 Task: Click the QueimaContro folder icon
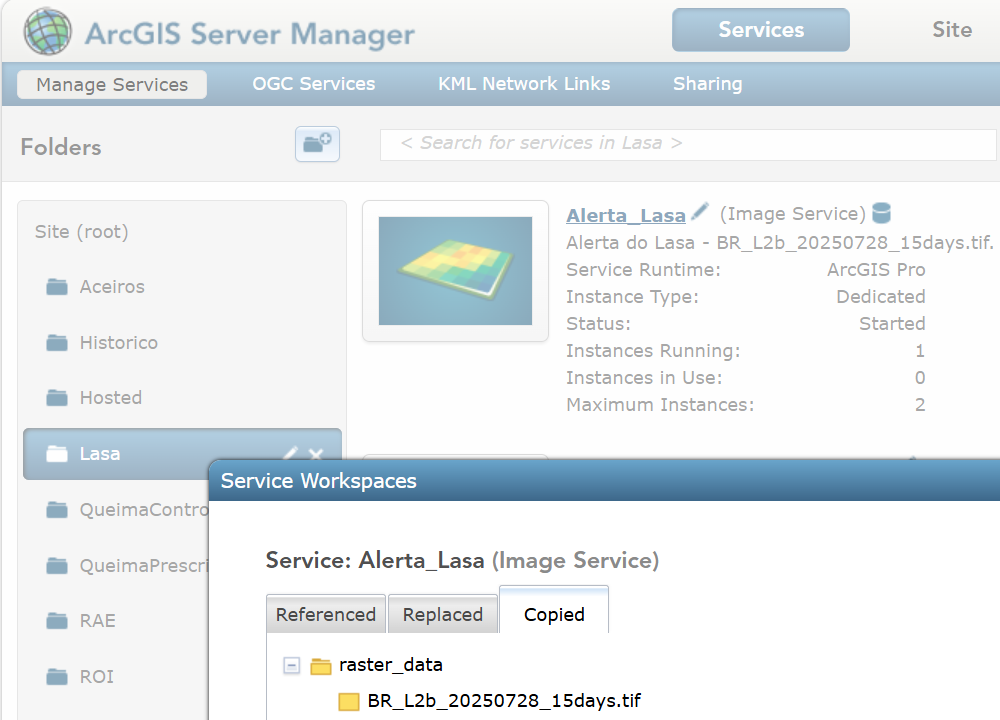point(57,510)
